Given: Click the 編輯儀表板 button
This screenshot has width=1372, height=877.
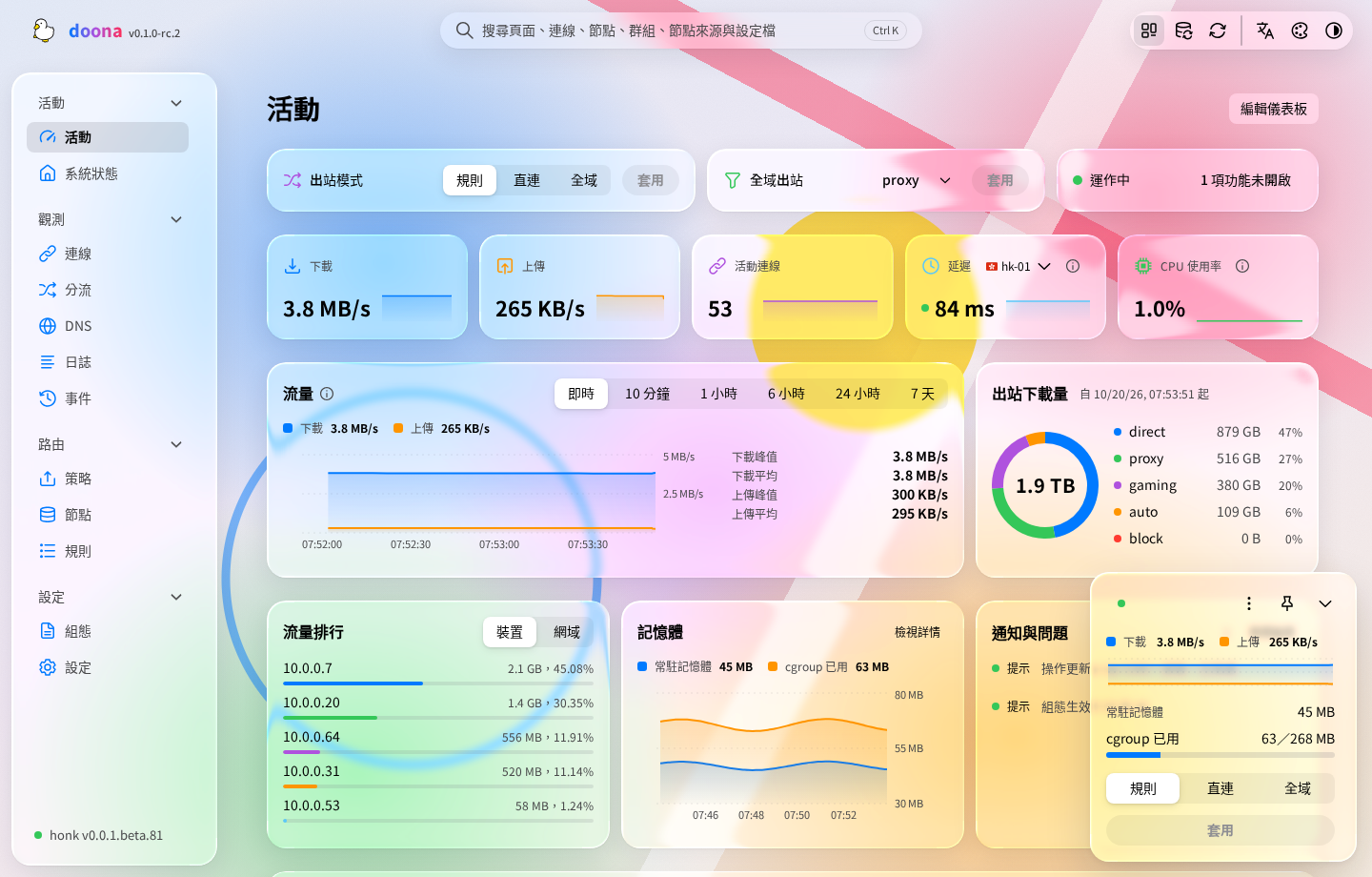Looking at the screenshot, I should 1274,109.
